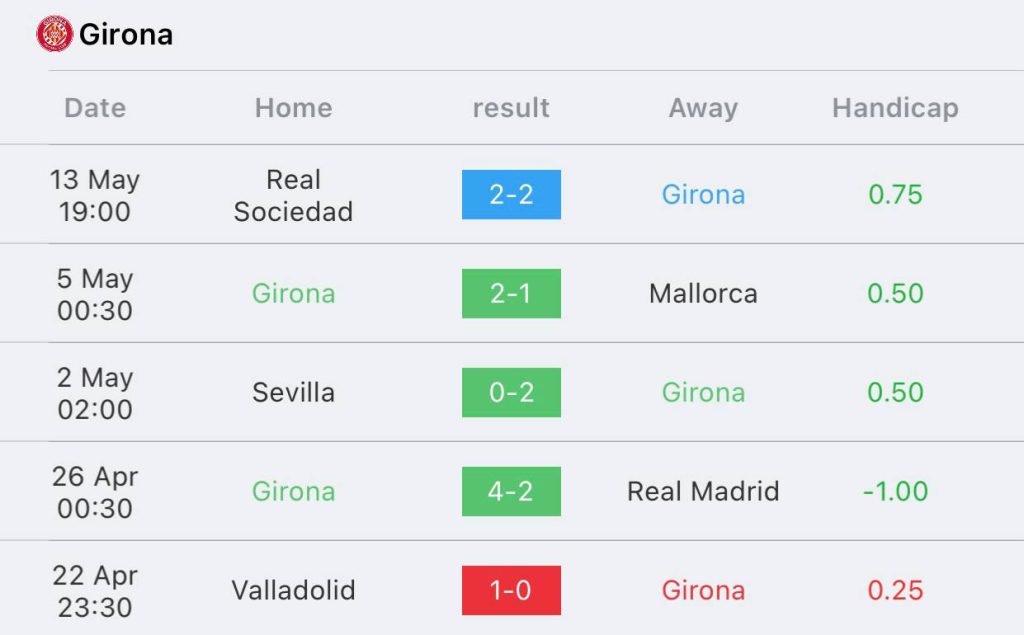Screen dimensions: 1024x635
Task: Select the Handicap column header
Action: click(895, 108)
